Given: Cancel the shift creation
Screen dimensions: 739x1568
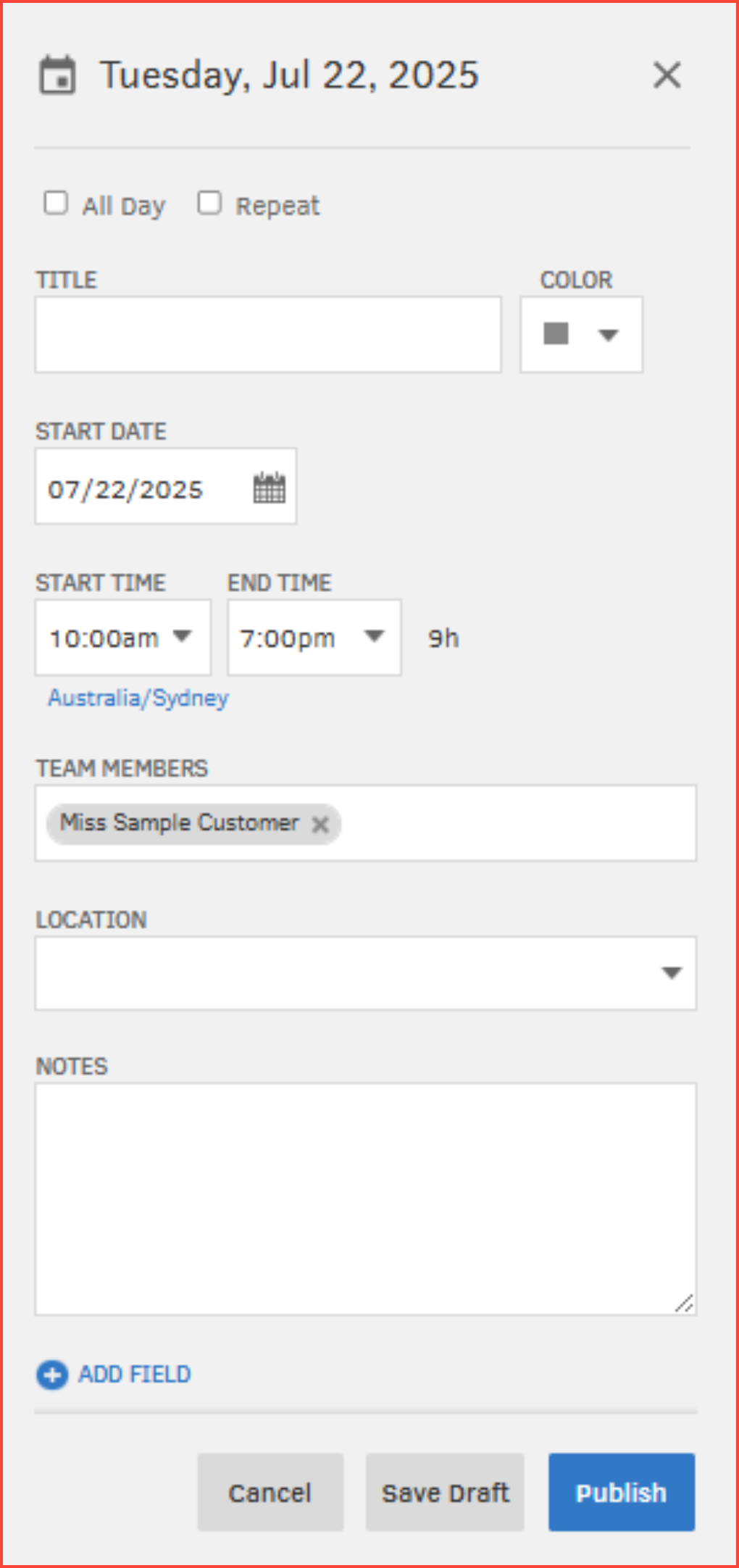Looking at the screenshot, I should click(x=270, y=1492).
